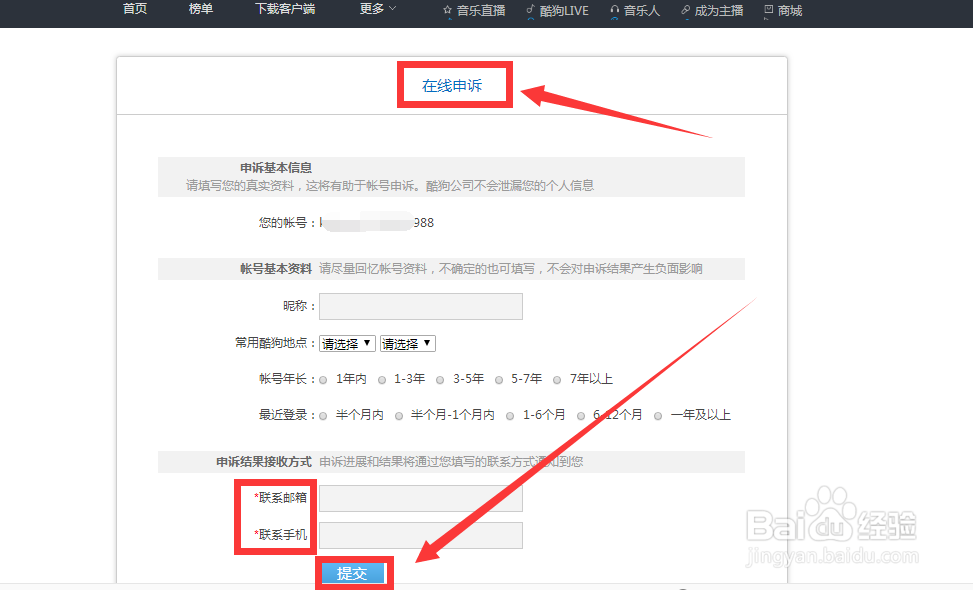Select the 7年以上 account age radio
973x590 pixels.
coord(557,380)
